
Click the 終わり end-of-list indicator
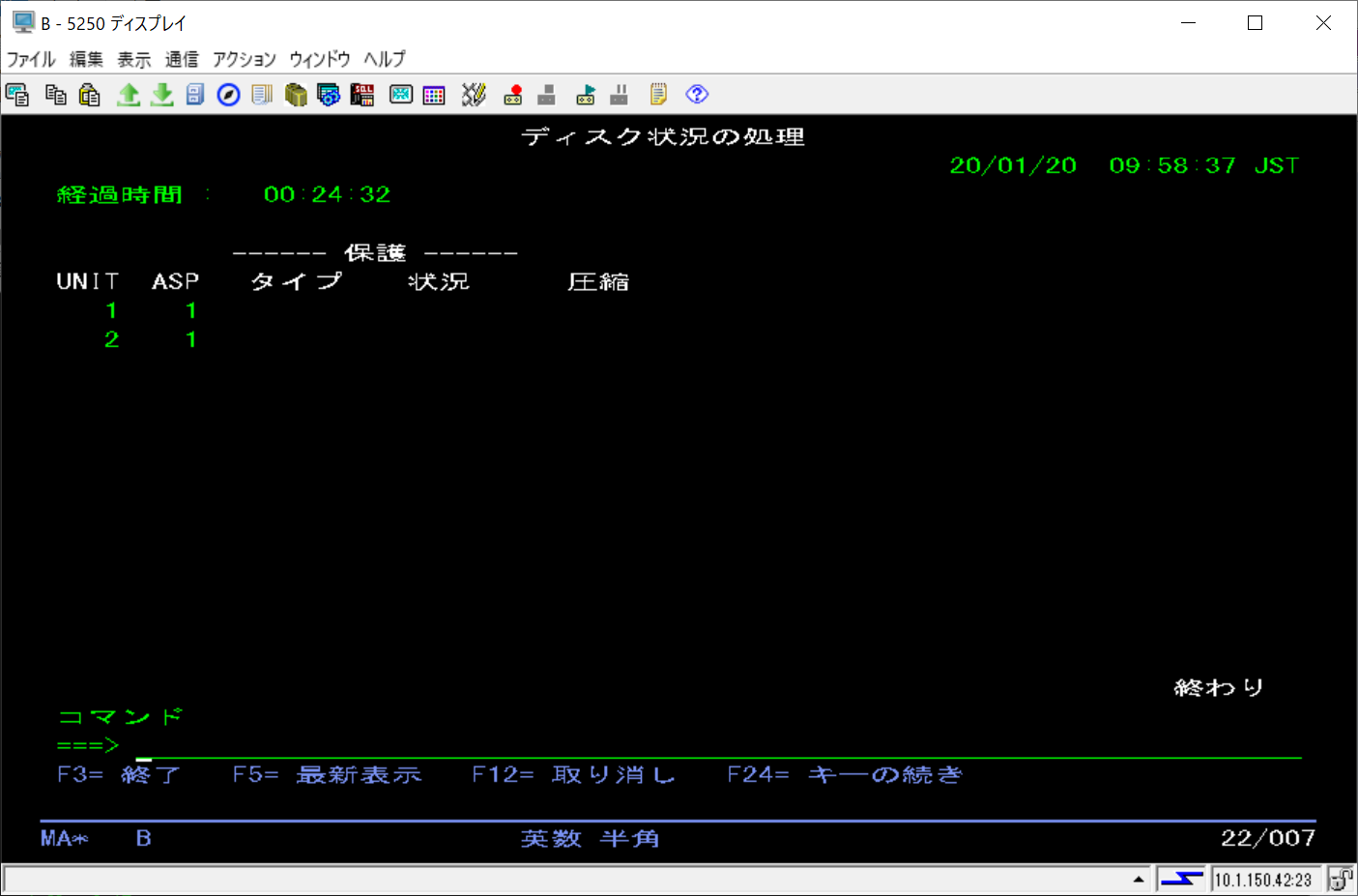tap(1219, 687)
